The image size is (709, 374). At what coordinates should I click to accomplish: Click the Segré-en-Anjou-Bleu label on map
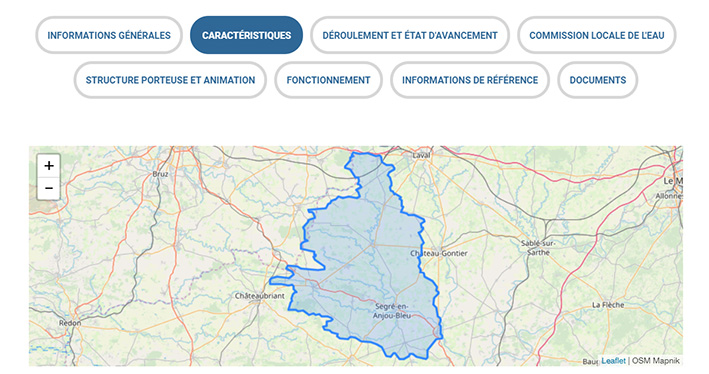coord(392,311)
